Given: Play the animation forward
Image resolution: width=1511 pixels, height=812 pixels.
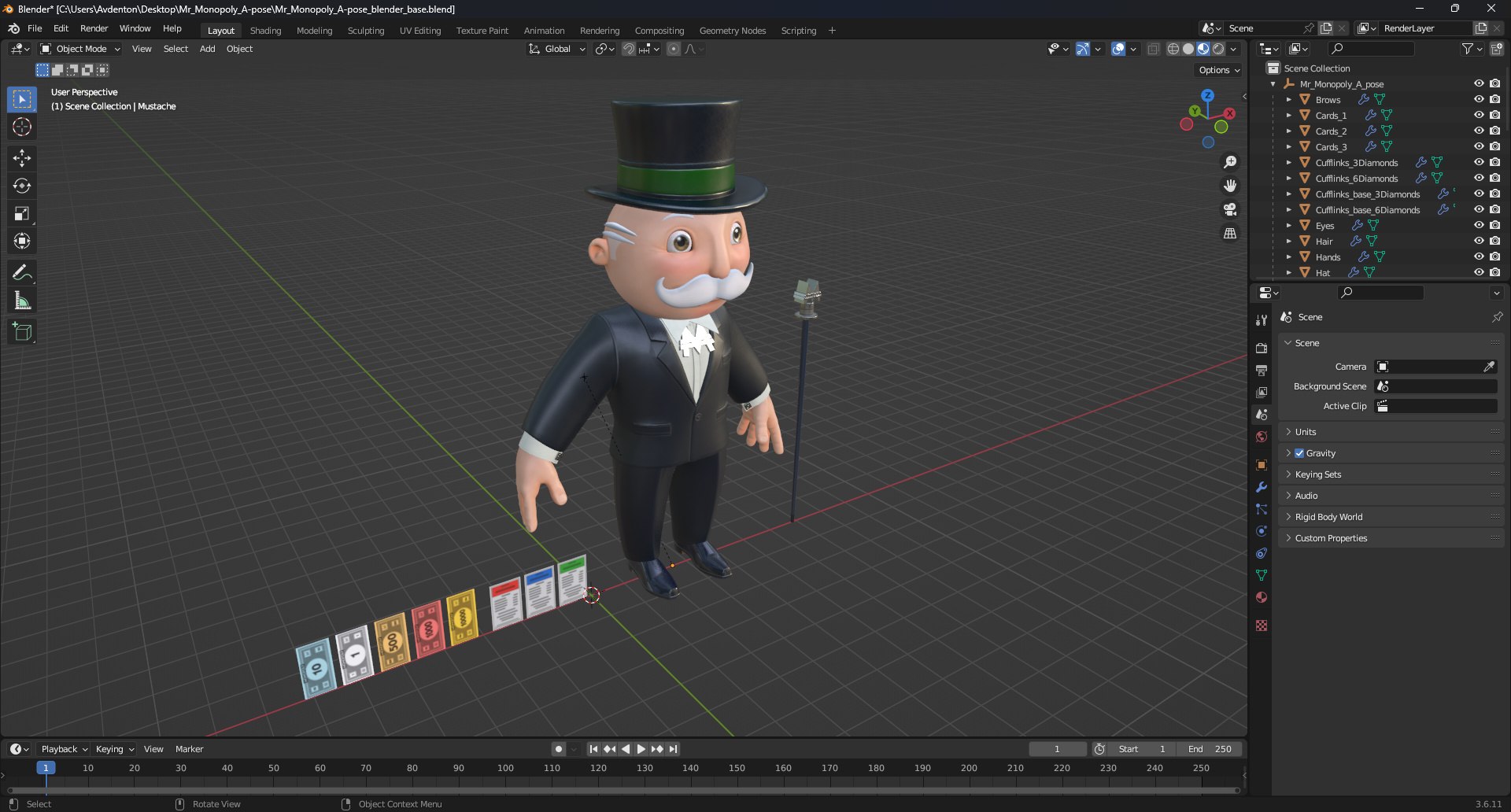Looking at the screenshot, I should tap(641, 749).
